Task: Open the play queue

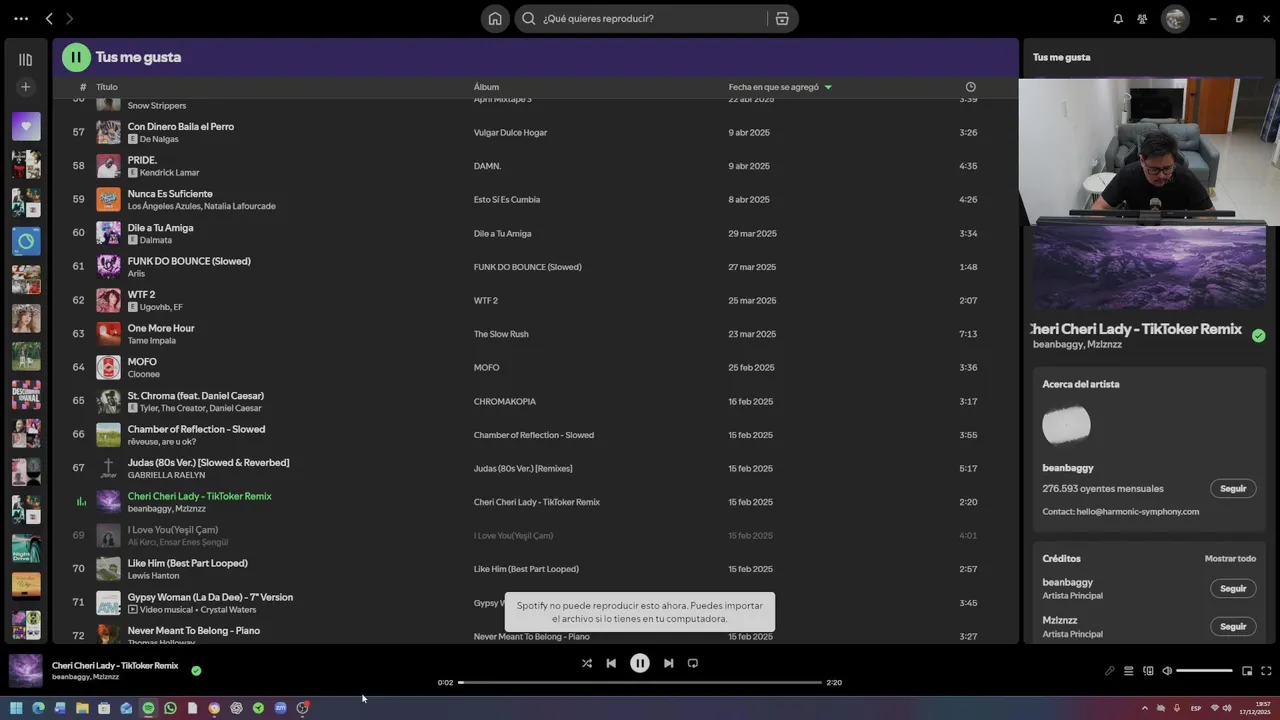Action: [x=1128, y=671]
